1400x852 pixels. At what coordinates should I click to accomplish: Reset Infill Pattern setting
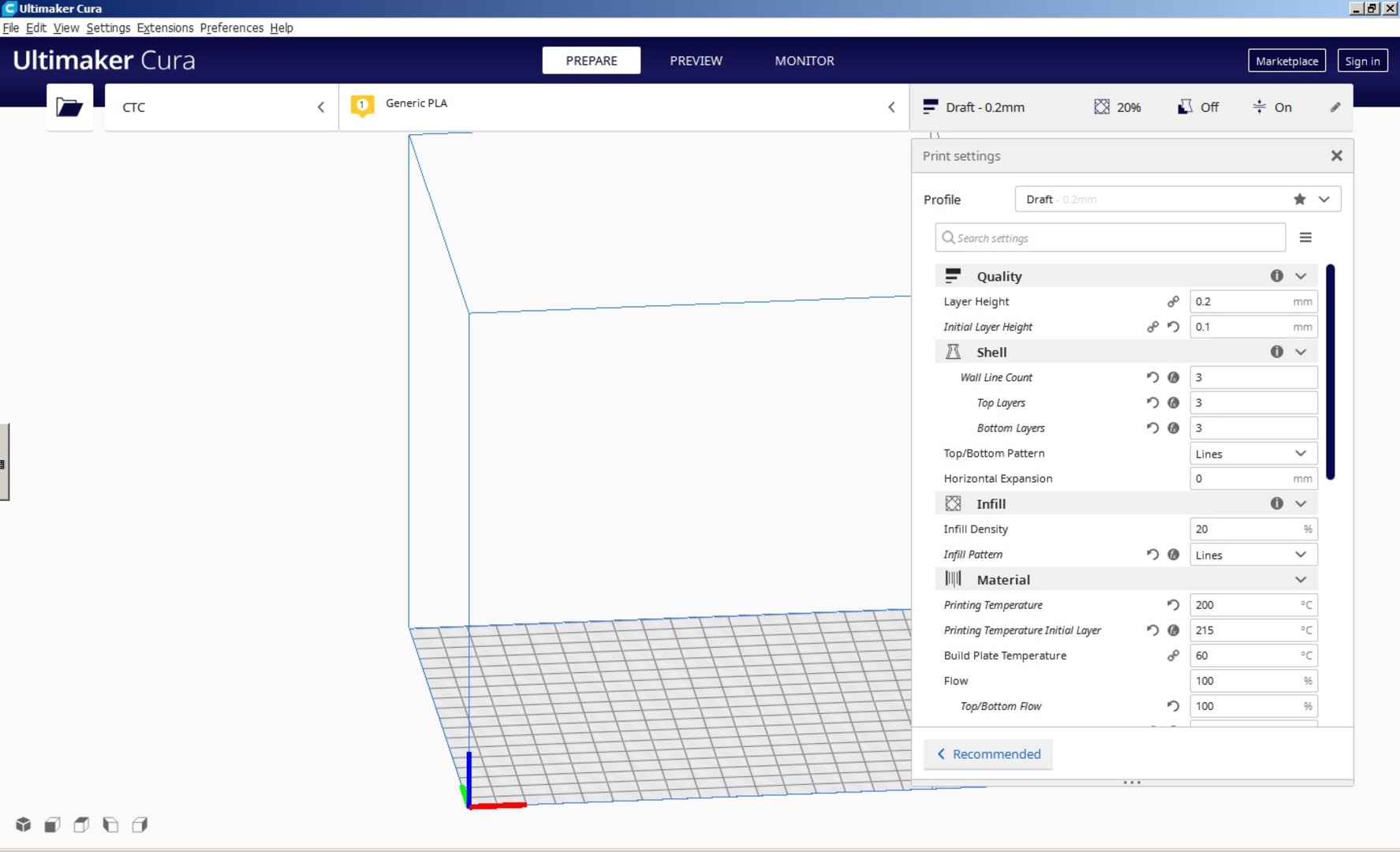(x=1152, y=555)
